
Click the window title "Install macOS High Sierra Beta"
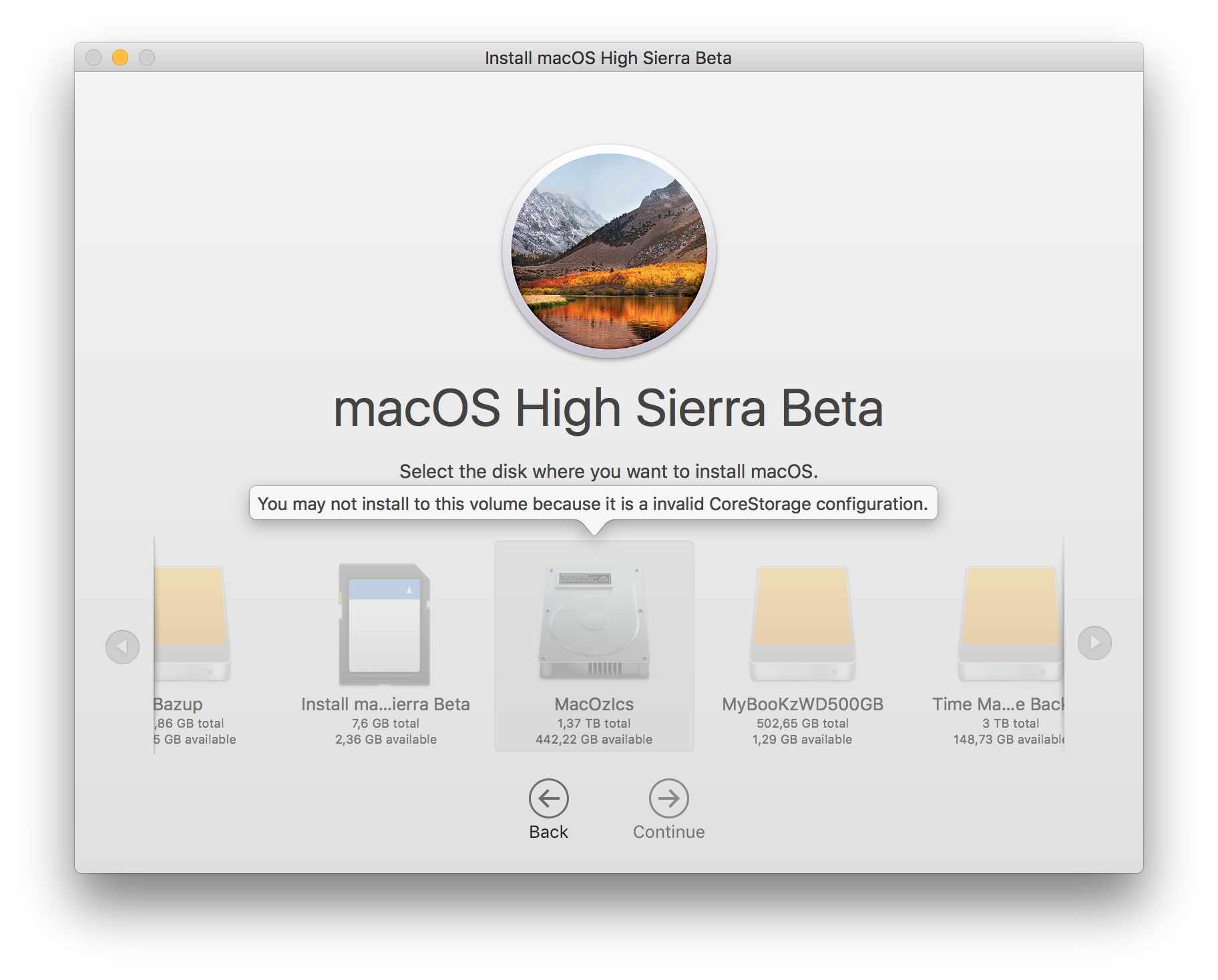608,58
